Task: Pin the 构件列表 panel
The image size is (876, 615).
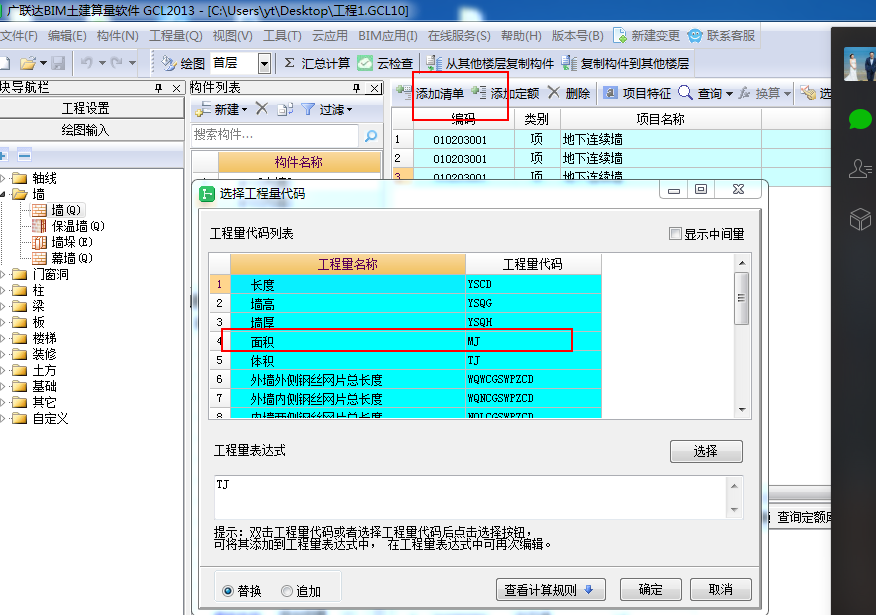Action: (x=356, y=88)
